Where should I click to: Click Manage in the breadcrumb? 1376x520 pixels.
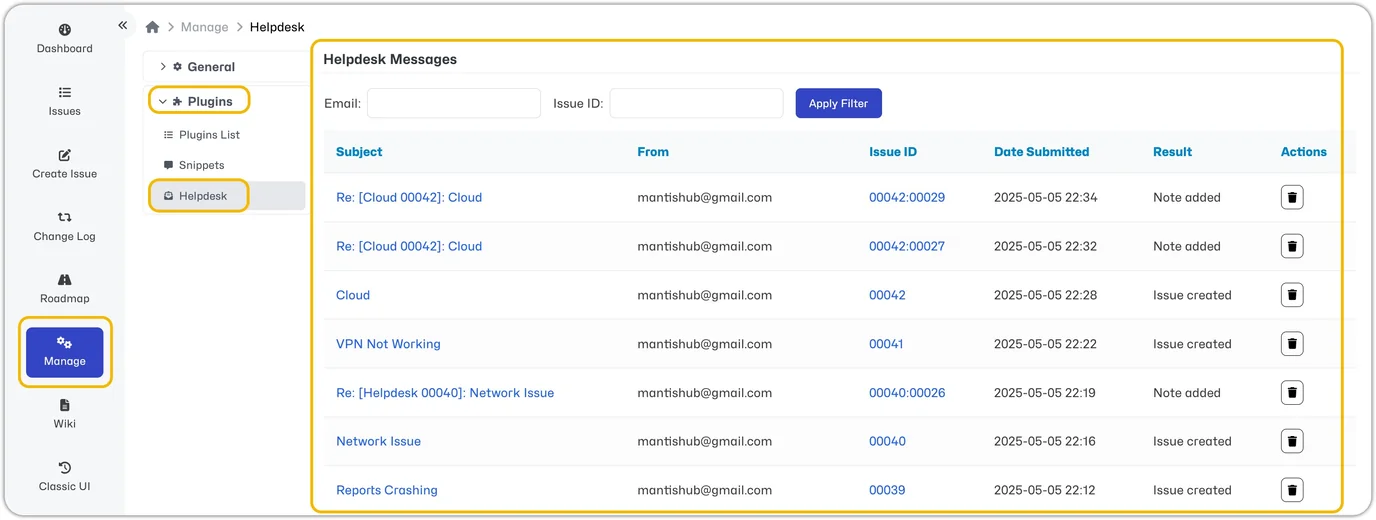(205, 27)
